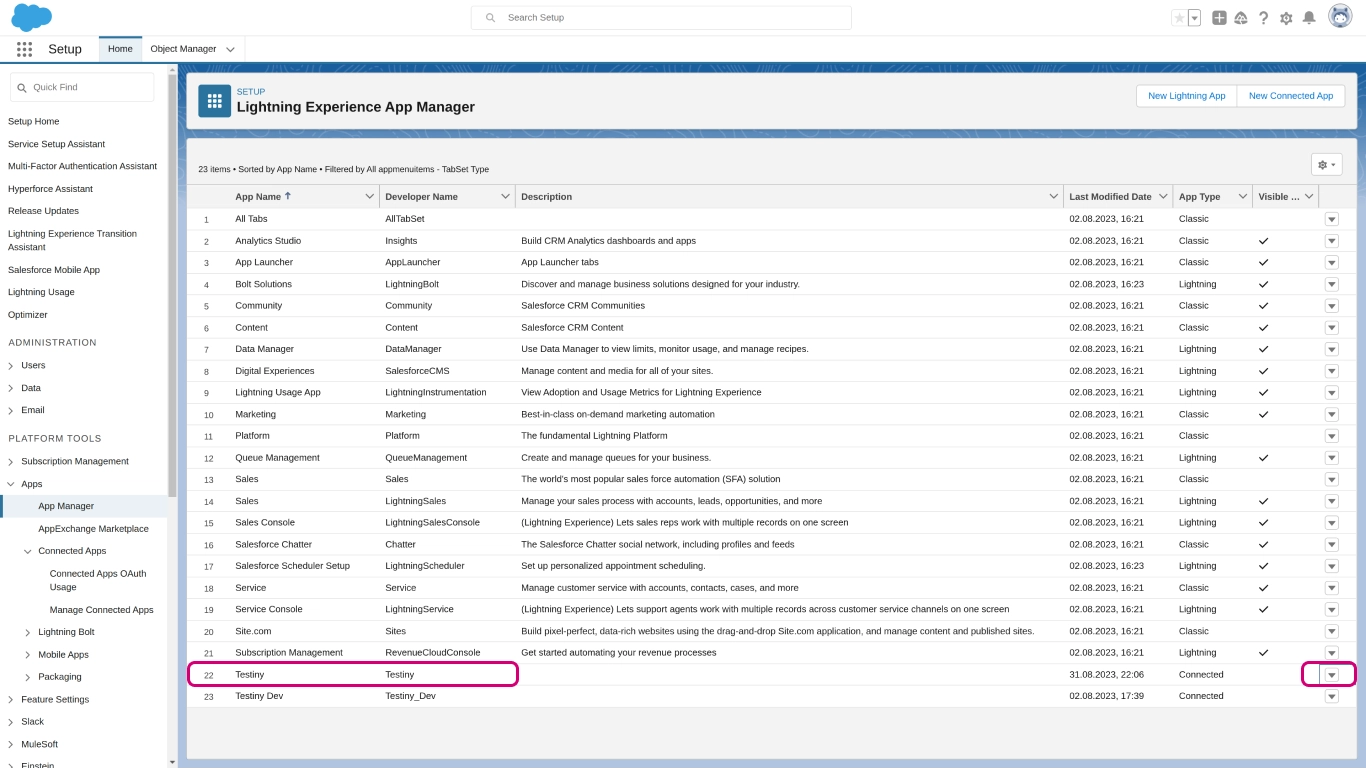This screenshot has width=1366, height=769.
Task: Open the help question mark icon
Action: point(1264,18)
